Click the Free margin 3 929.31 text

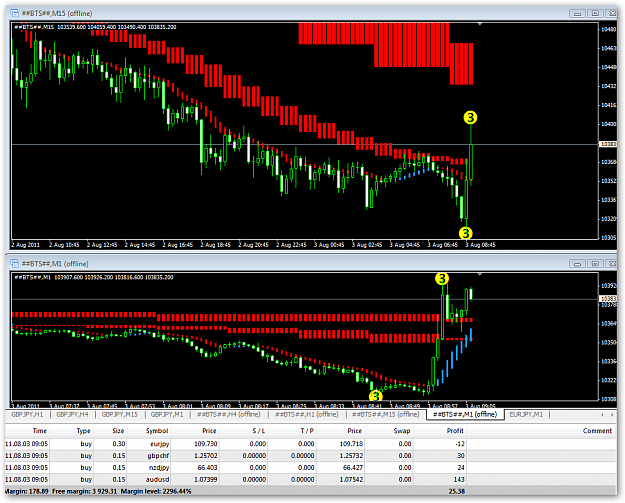point(85,491)
